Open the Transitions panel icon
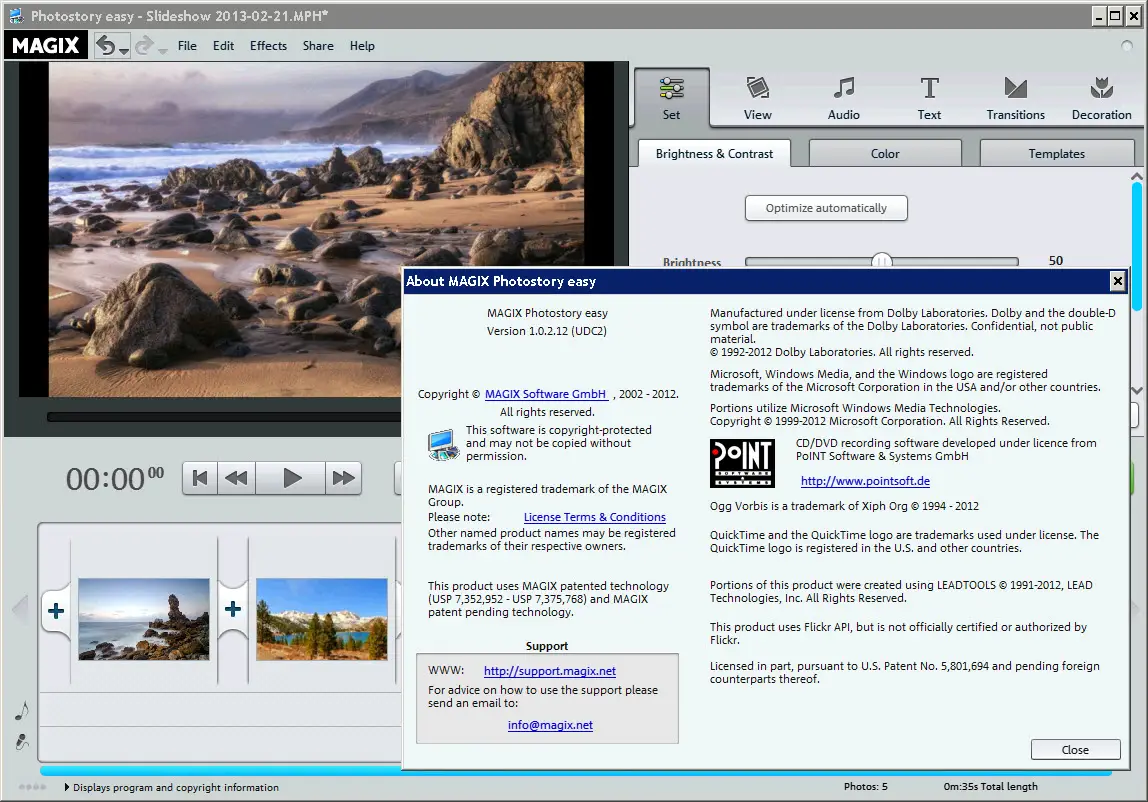1148x802 pixels. tap(1015, 88)
